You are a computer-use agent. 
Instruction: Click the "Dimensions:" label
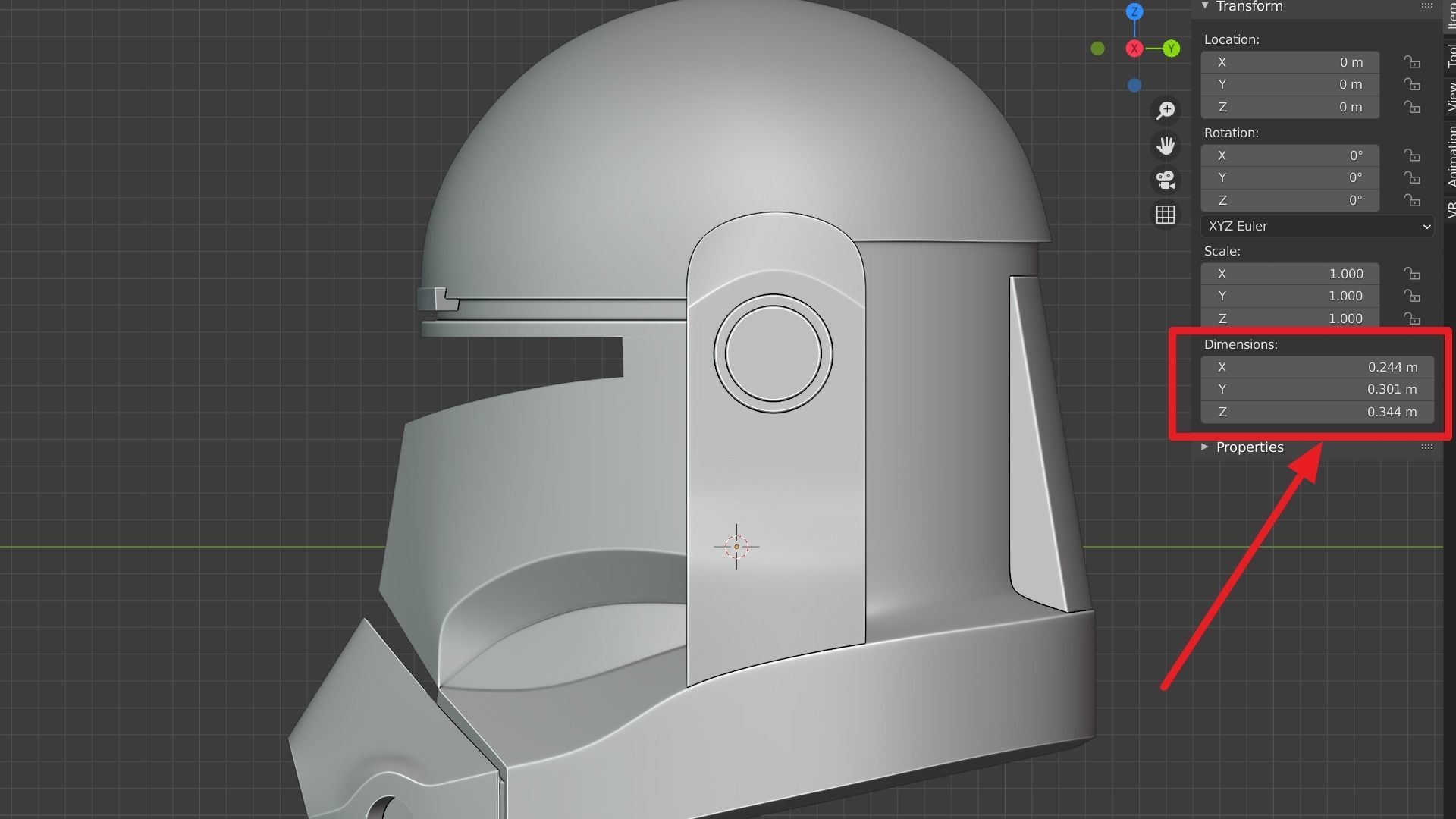coord(1241,344)
